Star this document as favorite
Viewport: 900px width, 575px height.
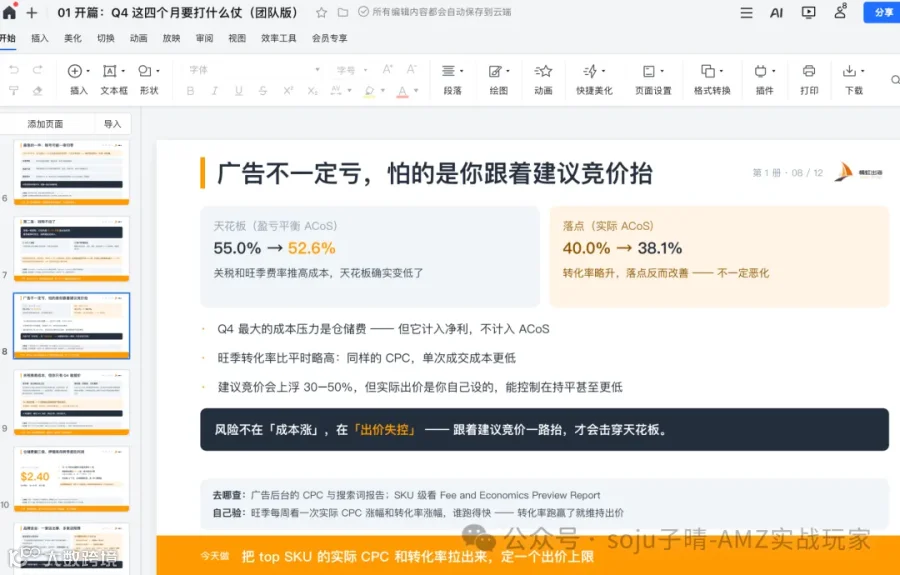tap(321, 12)
